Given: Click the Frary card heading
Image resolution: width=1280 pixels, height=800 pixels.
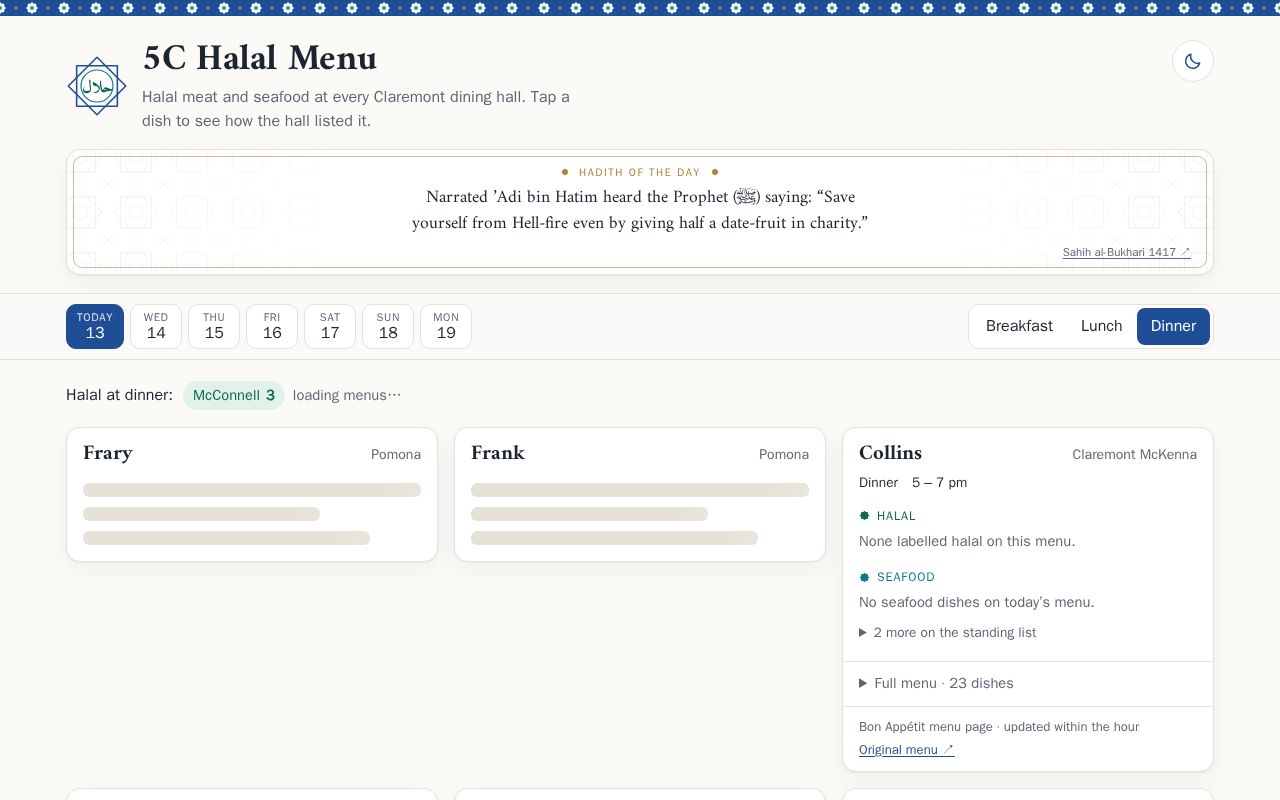Looking at the screenshot, I should [x=108, y=453].
